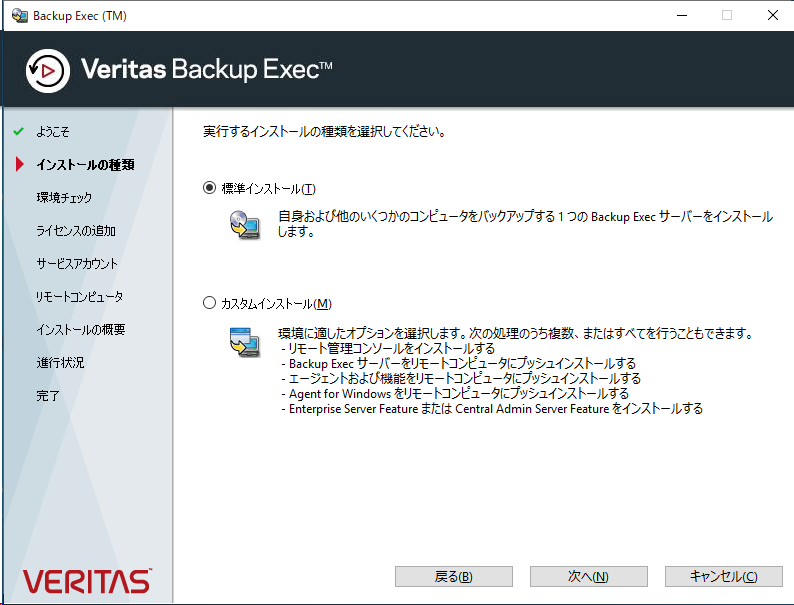The image size is (794, 605).
Task: Select the カスタムインストール radio button
Action: pos(209,303)
